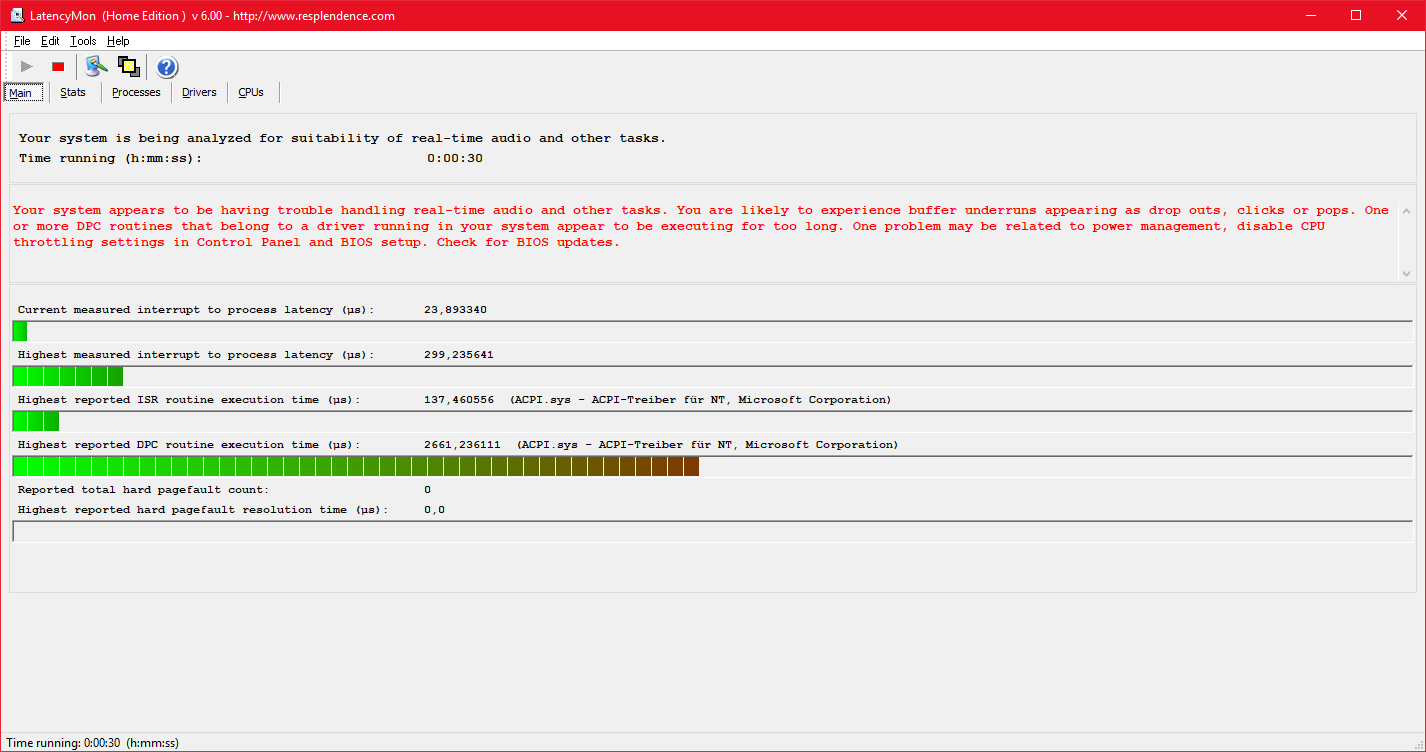
Task: Click the current latency value 23,893340
Action: [455, 310]
